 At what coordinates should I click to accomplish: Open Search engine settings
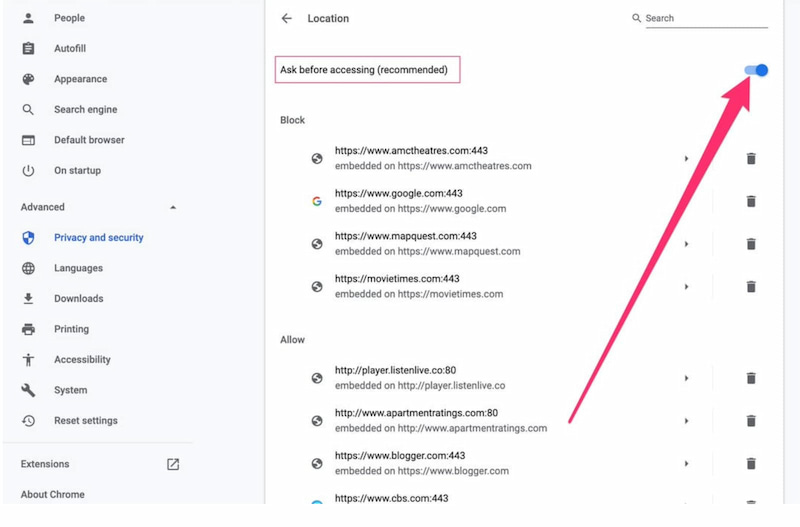pyautogui.click(x=85, y=110)
